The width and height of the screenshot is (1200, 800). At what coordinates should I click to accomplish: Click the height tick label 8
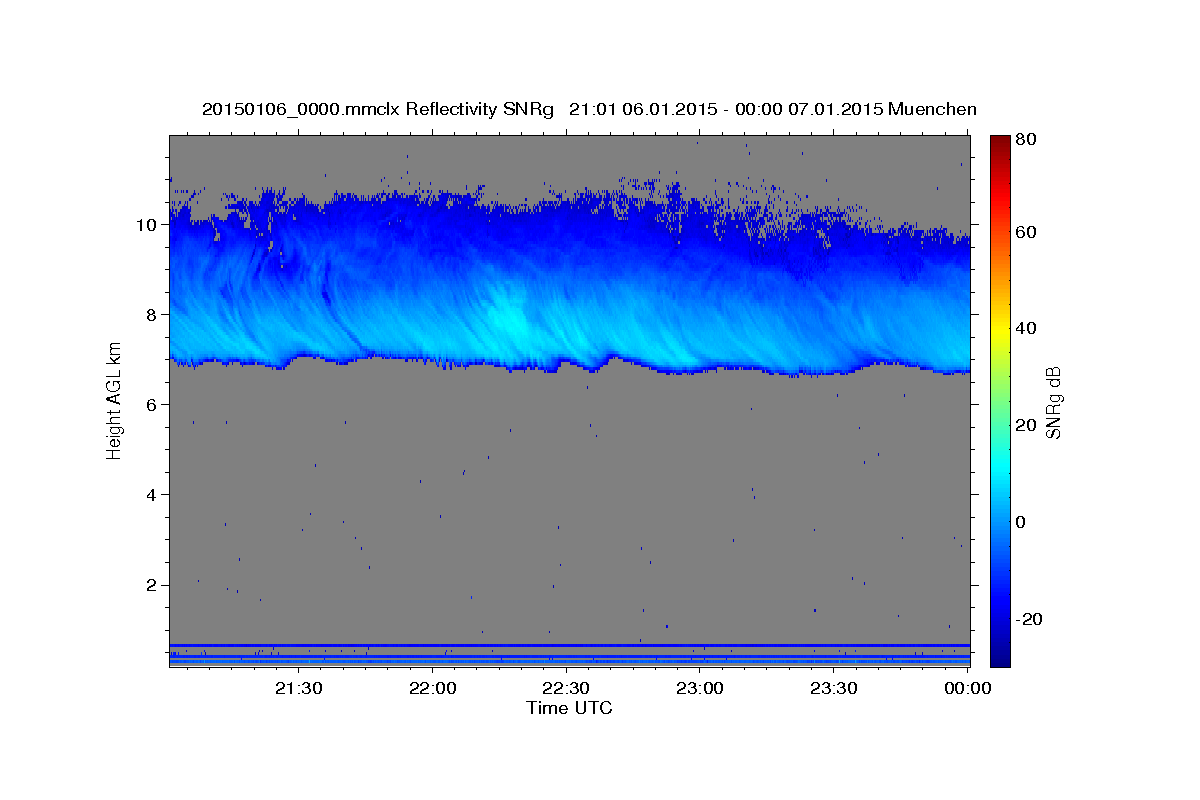point(152,315)
